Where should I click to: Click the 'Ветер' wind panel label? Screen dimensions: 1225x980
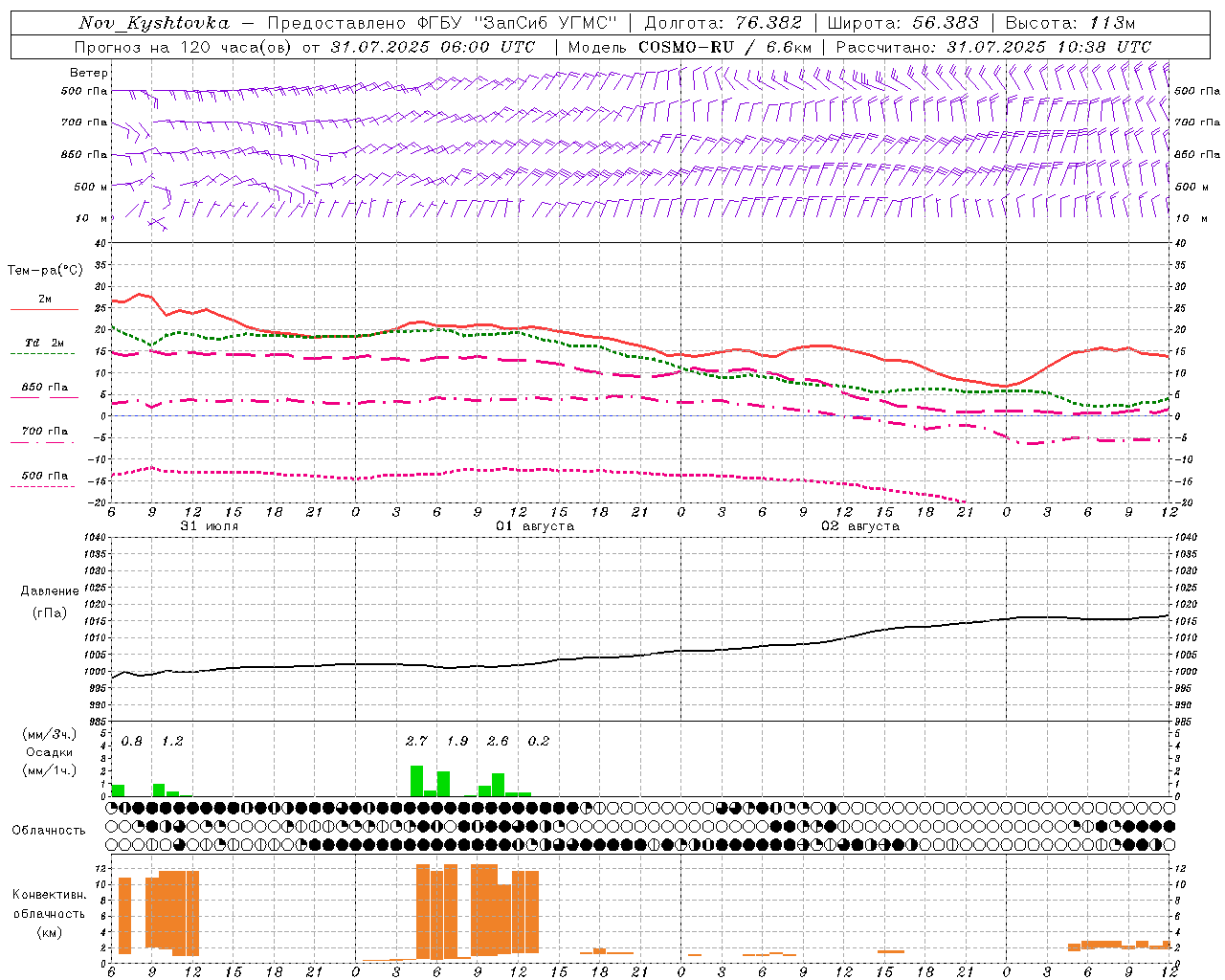click(89, 73)
